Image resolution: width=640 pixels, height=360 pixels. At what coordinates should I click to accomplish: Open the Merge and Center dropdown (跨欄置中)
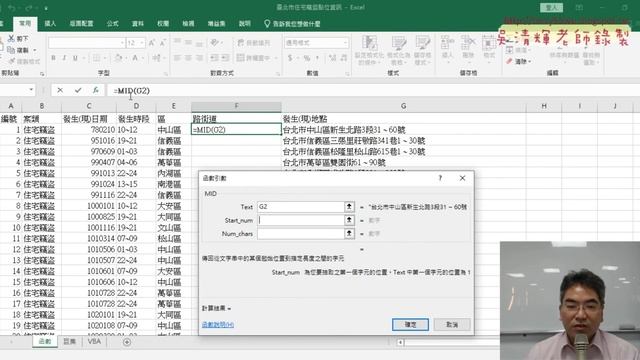click(276, 58)
